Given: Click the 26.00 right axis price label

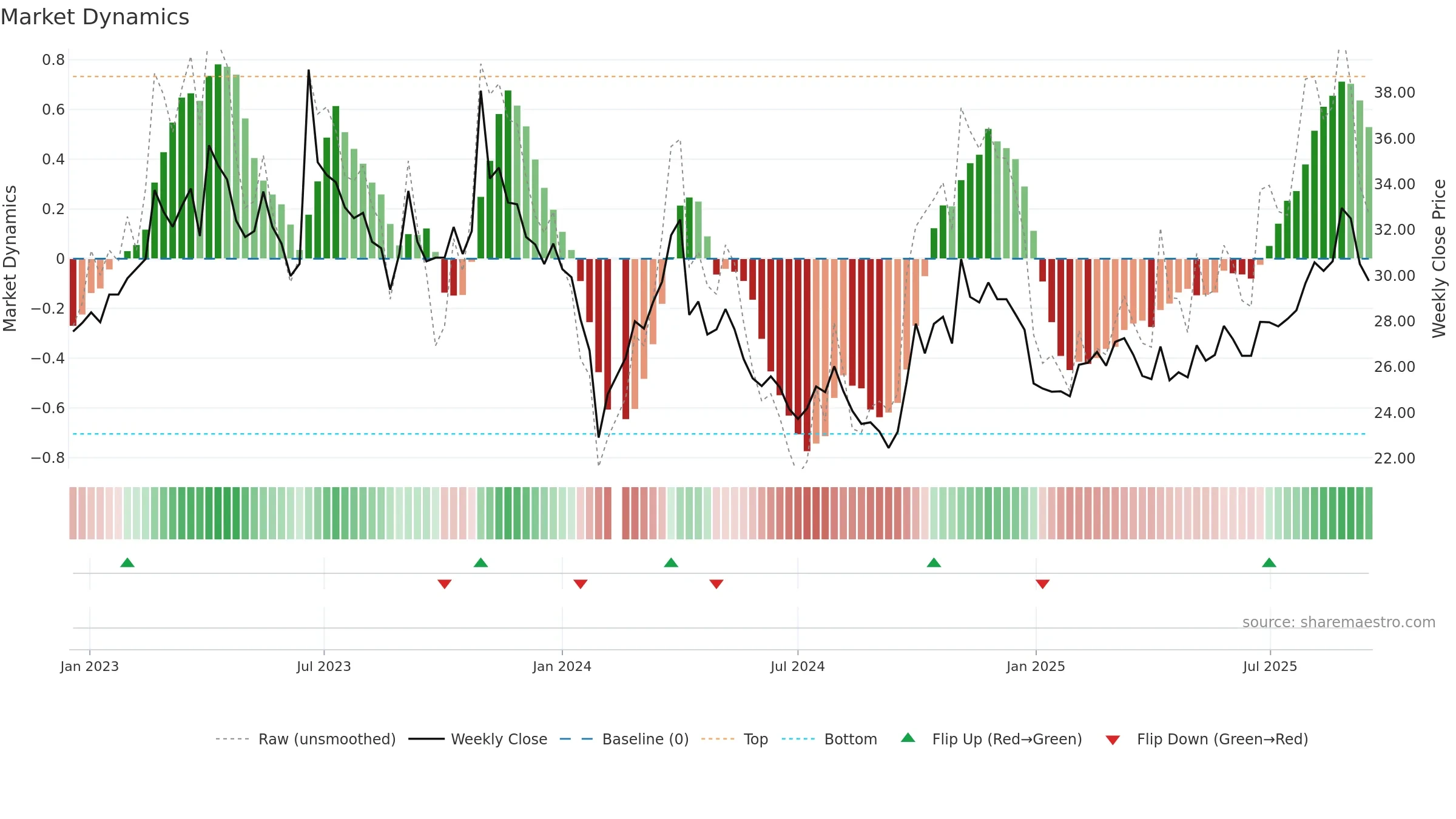Looking at the screenshot, I should click(1395, 367).
